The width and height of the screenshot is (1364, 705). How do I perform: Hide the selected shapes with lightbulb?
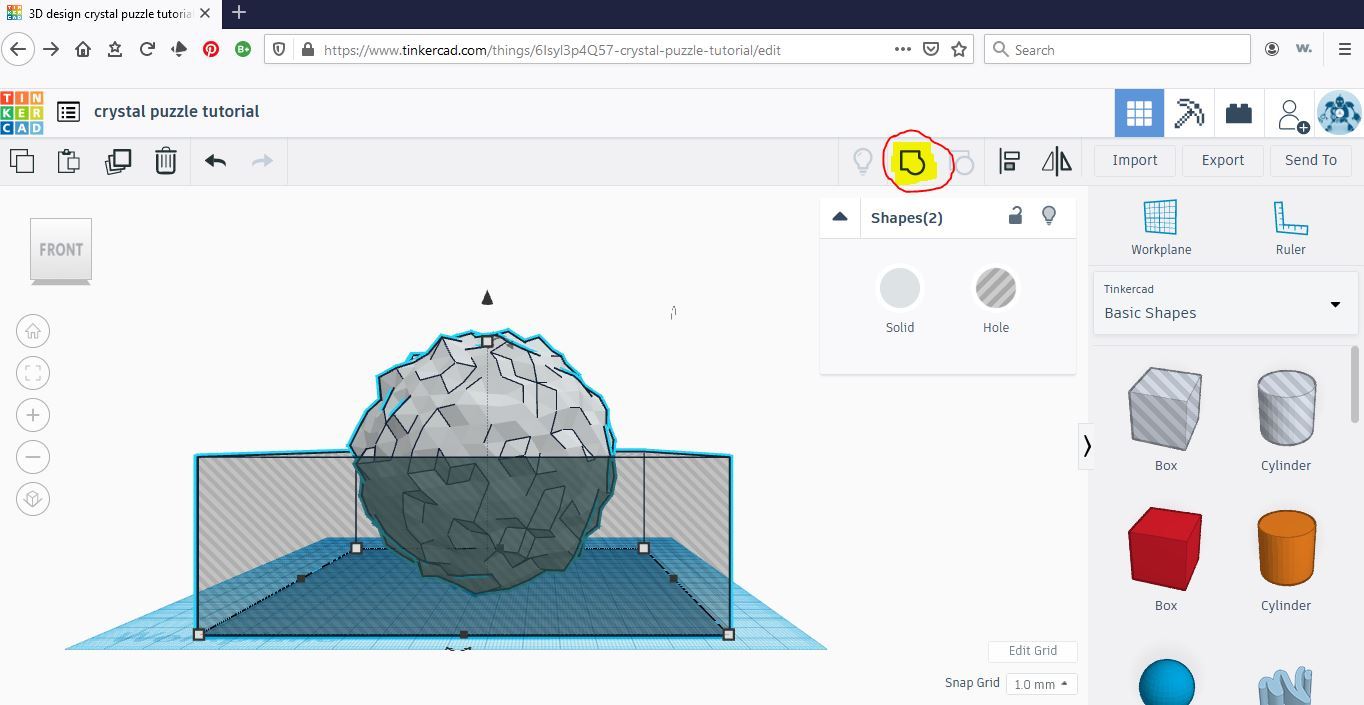[x=1049, y=215]
